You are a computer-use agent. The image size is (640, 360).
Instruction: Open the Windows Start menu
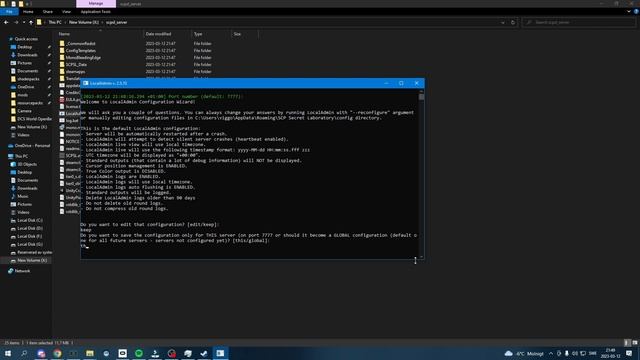point(8,353)
